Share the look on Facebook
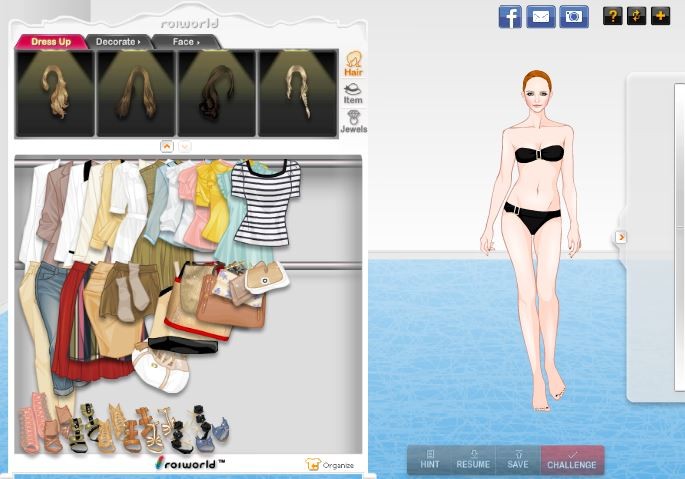The width and height of the screenshot is (685, 479). pyautogui.click(x=510, y=17)
